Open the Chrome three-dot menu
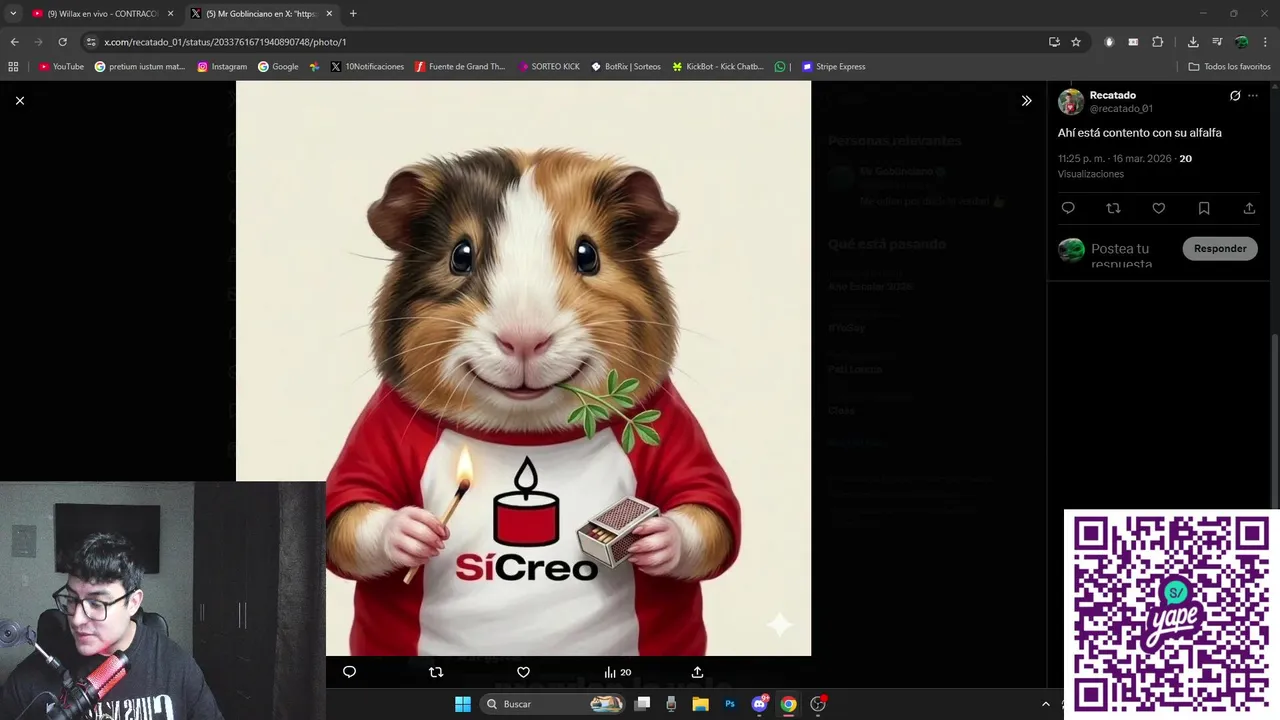 (1265, 42)
